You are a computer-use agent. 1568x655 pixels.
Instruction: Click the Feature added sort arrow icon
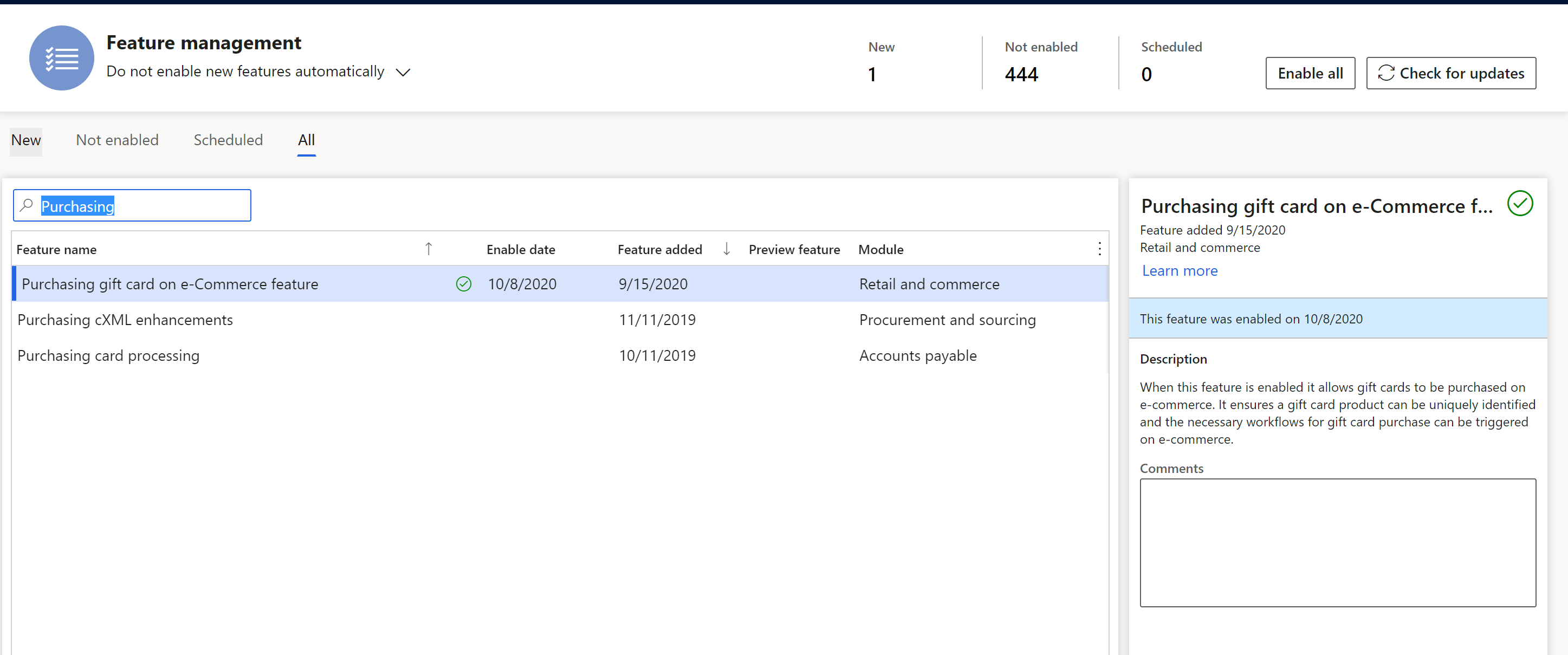pyautogui.click(x=728, y=249)
